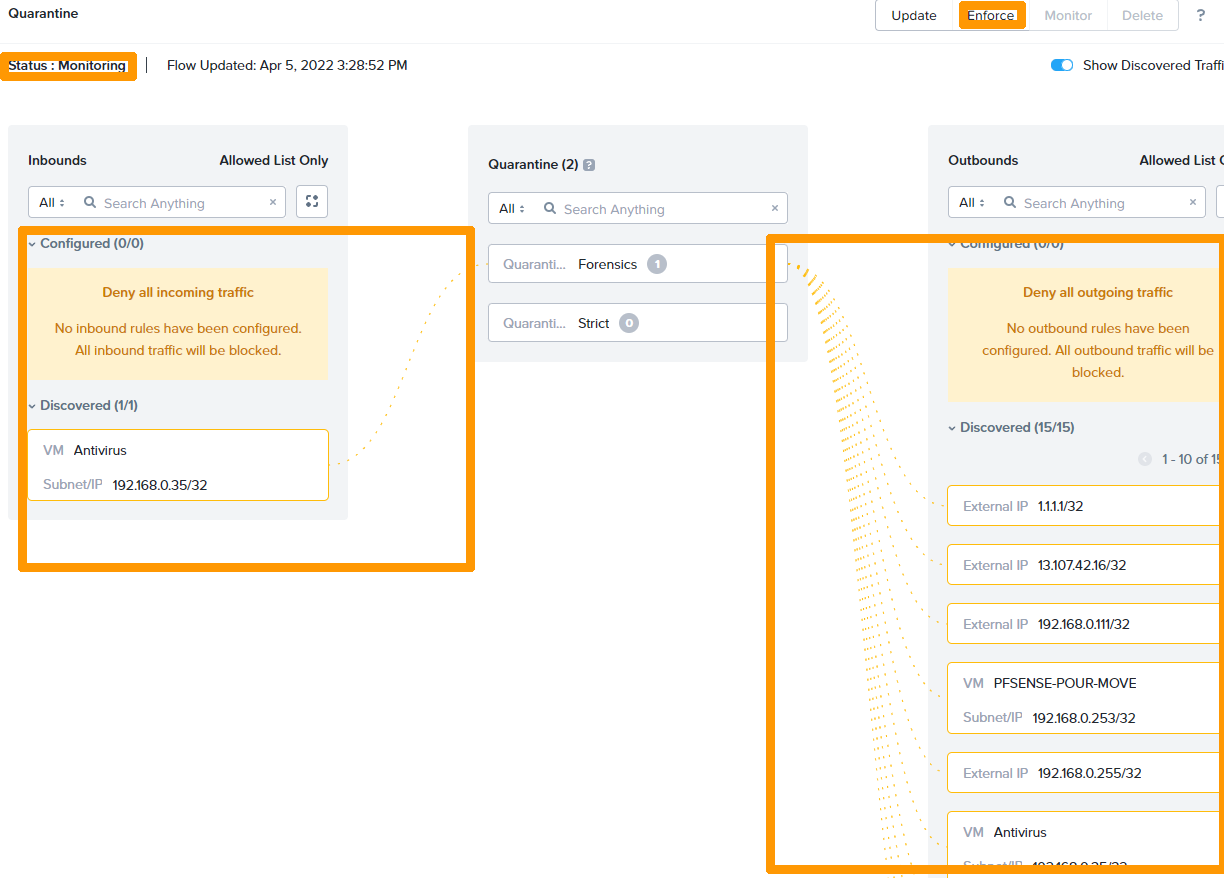
Task: Disable the Show Discovered Traffic toggle
Action: click(x=1061, y=64)
